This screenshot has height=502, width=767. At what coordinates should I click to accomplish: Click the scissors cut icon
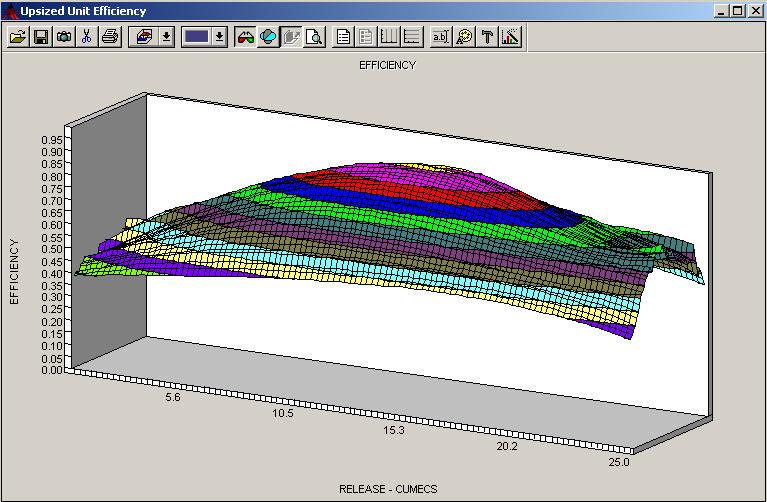(87, 37)
